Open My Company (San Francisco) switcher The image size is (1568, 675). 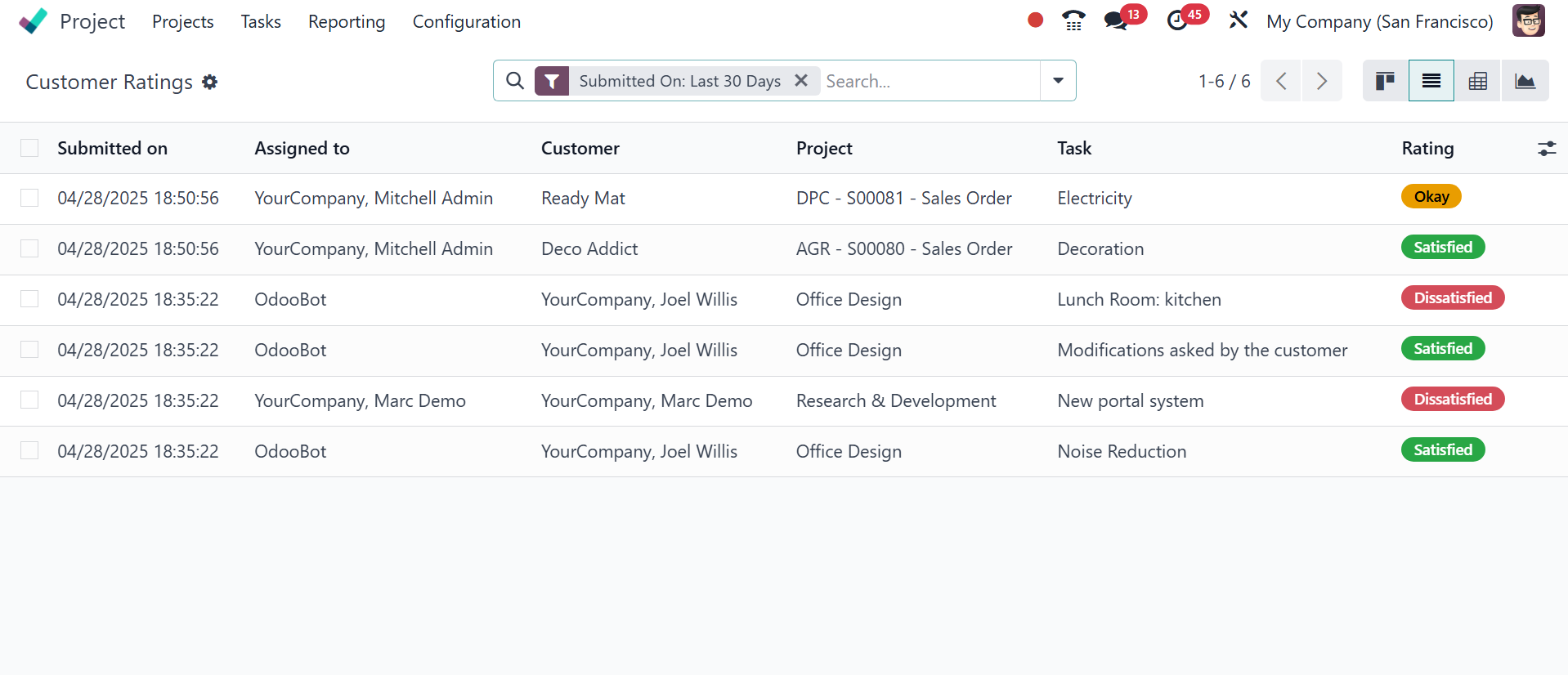pos(1379,21)
